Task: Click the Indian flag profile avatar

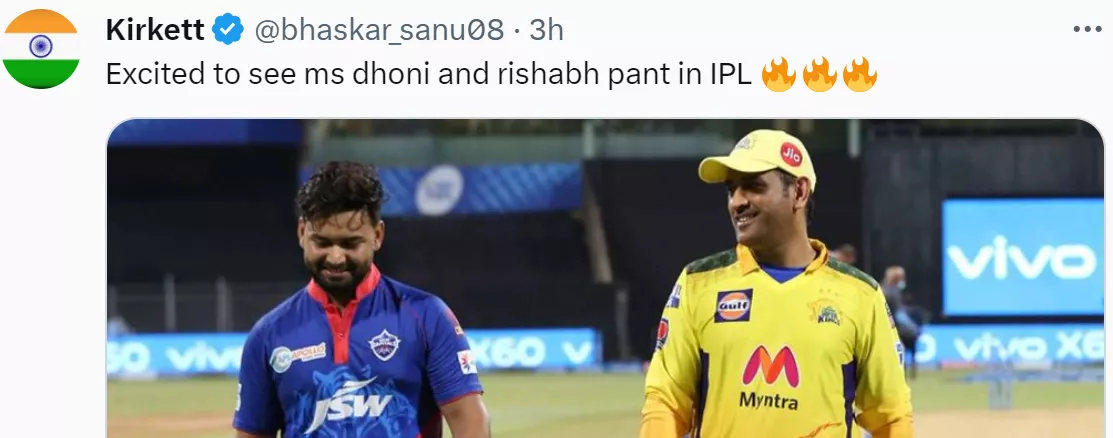Action: coord(40,49)
